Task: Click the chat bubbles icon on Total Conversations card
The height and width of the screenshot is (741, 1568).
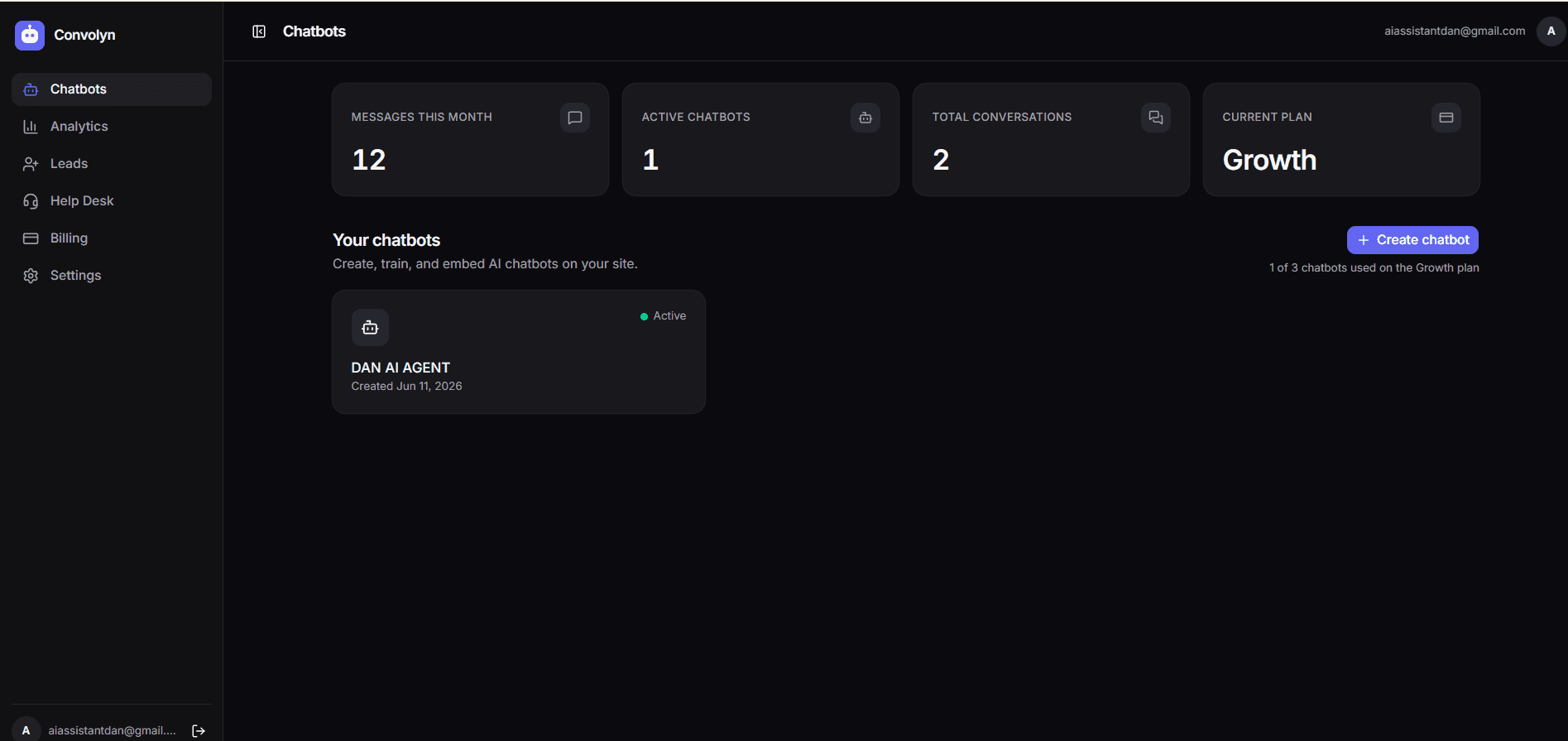Action: point(1156,118)
